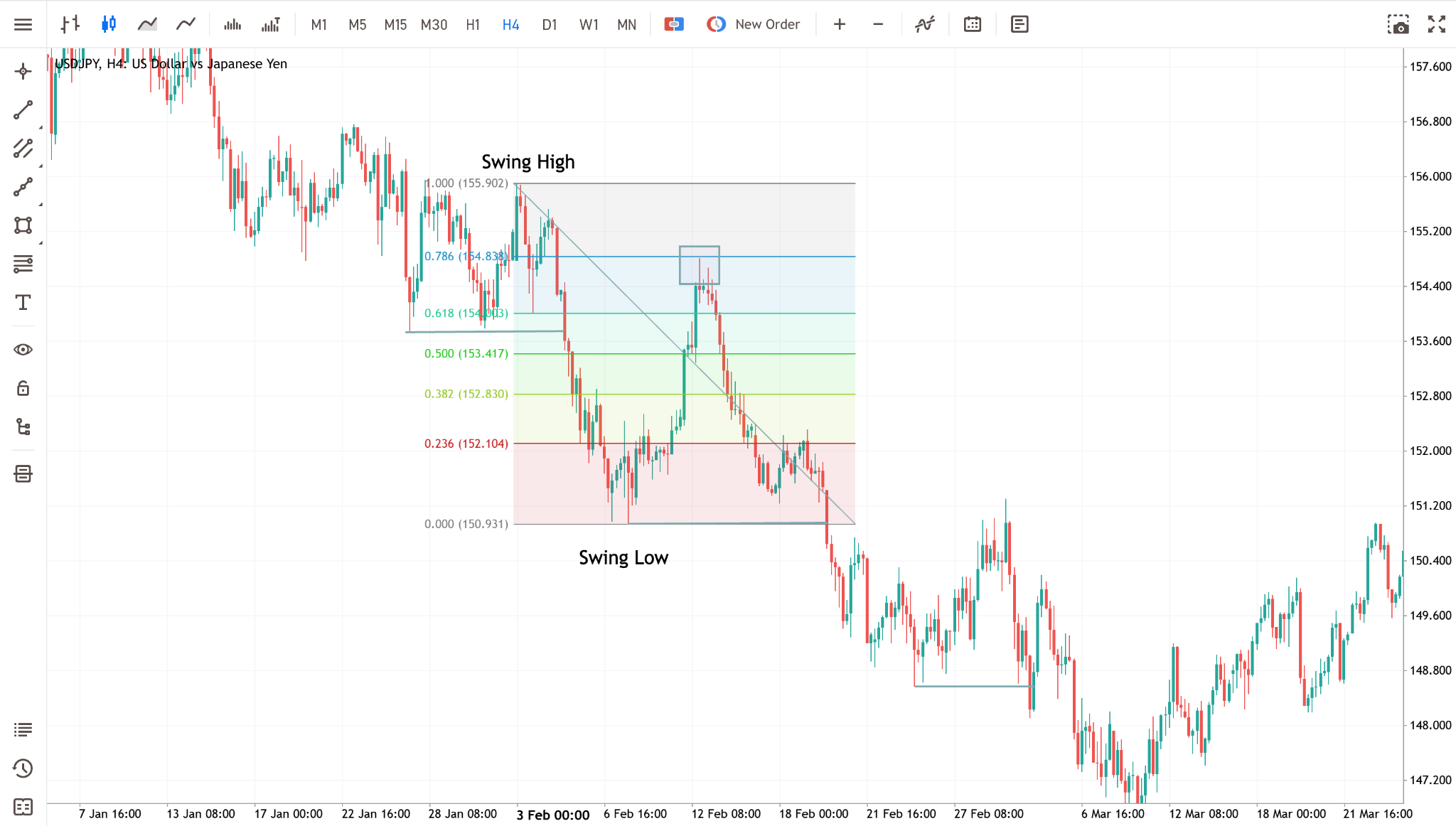Image resolution: width=1456 pixels, height=826 pixels.
Task: Open the Fibonacci tools
Action: [x=23, y=264]
